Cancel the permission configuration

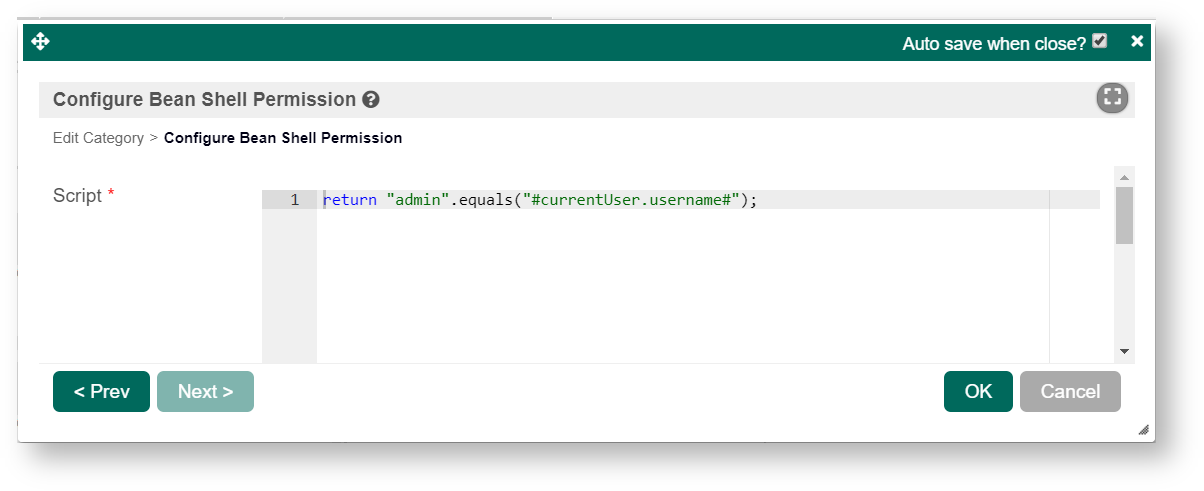(1070, 392)
